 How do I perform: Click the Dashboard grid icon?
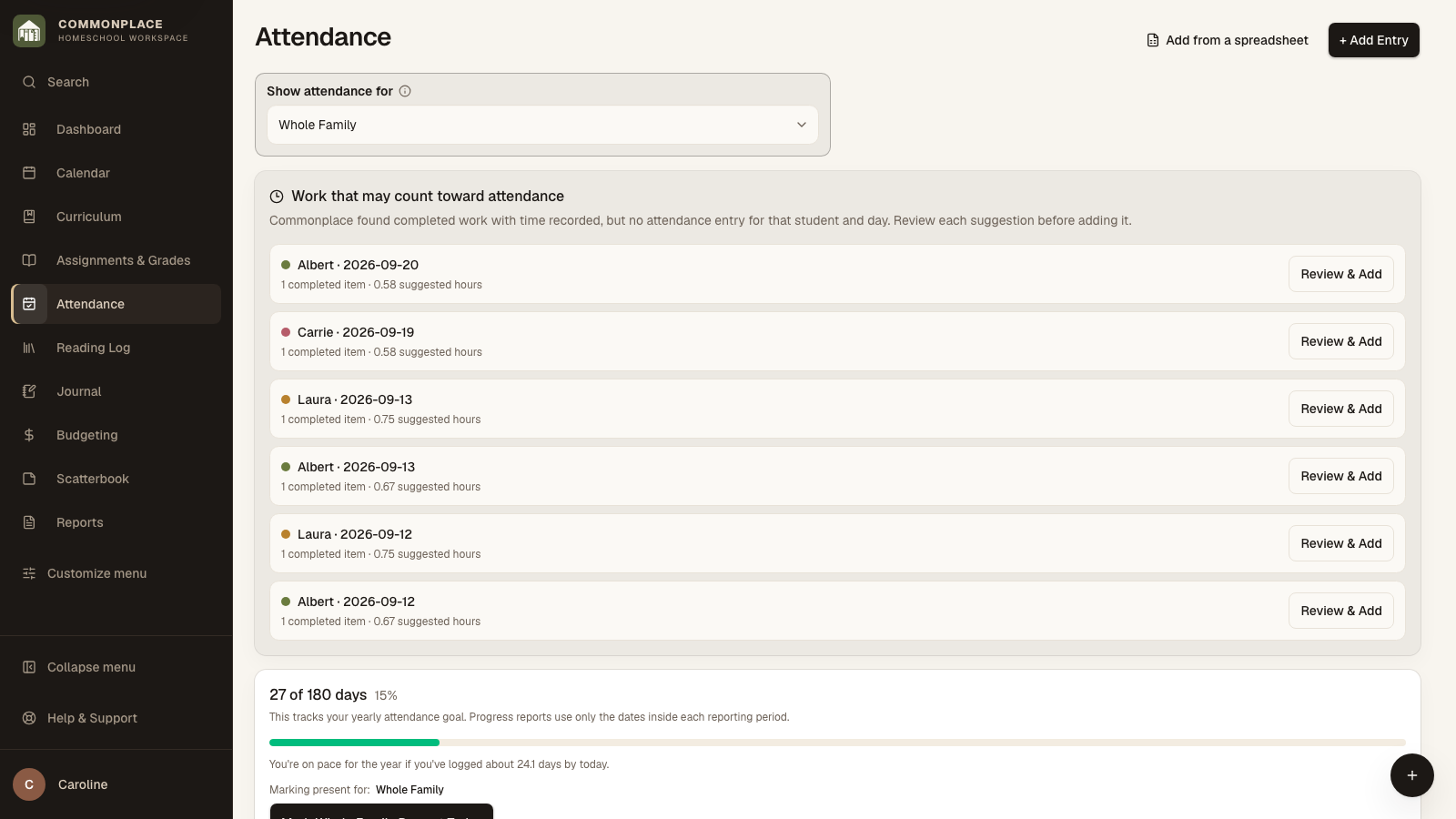pos(29,129)
